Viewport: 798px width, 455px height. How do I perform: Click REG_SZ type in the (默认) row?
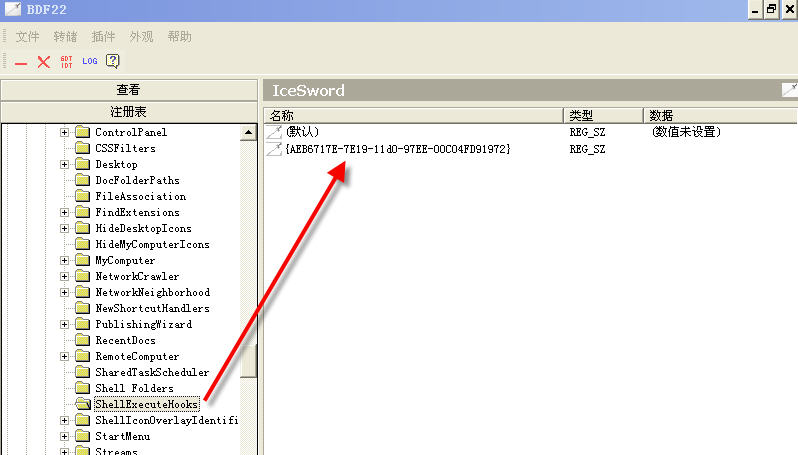pos(587,132)
